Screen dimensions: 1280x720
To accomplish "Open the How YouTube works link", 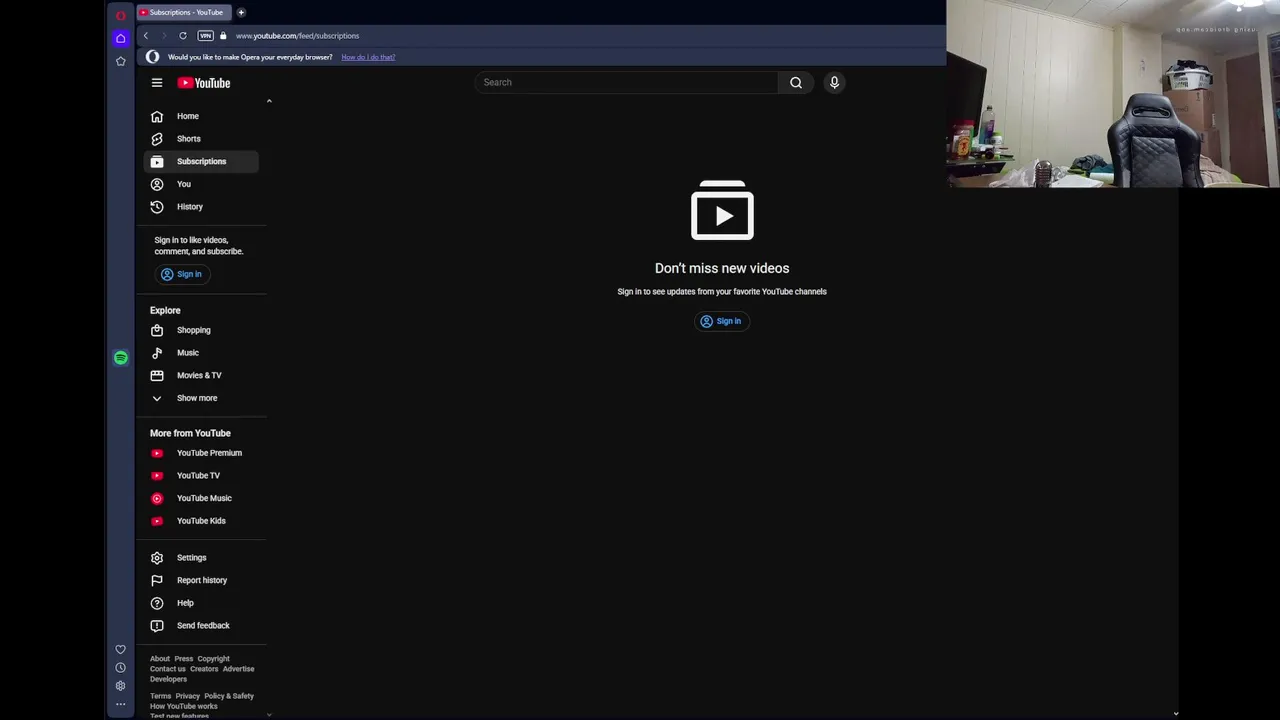I will pyautogui.click(x=184, y=706).
